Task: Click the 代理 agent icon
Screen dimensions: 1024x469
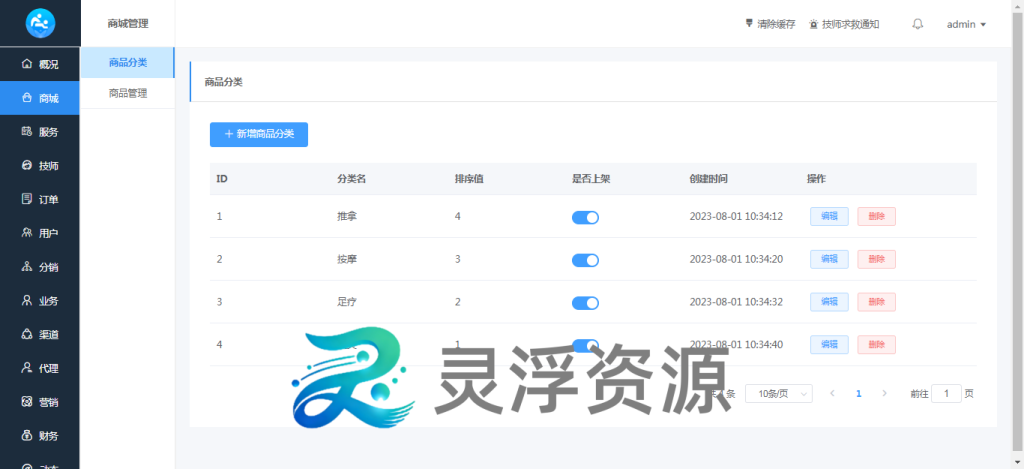Action: tap(27, 368)
